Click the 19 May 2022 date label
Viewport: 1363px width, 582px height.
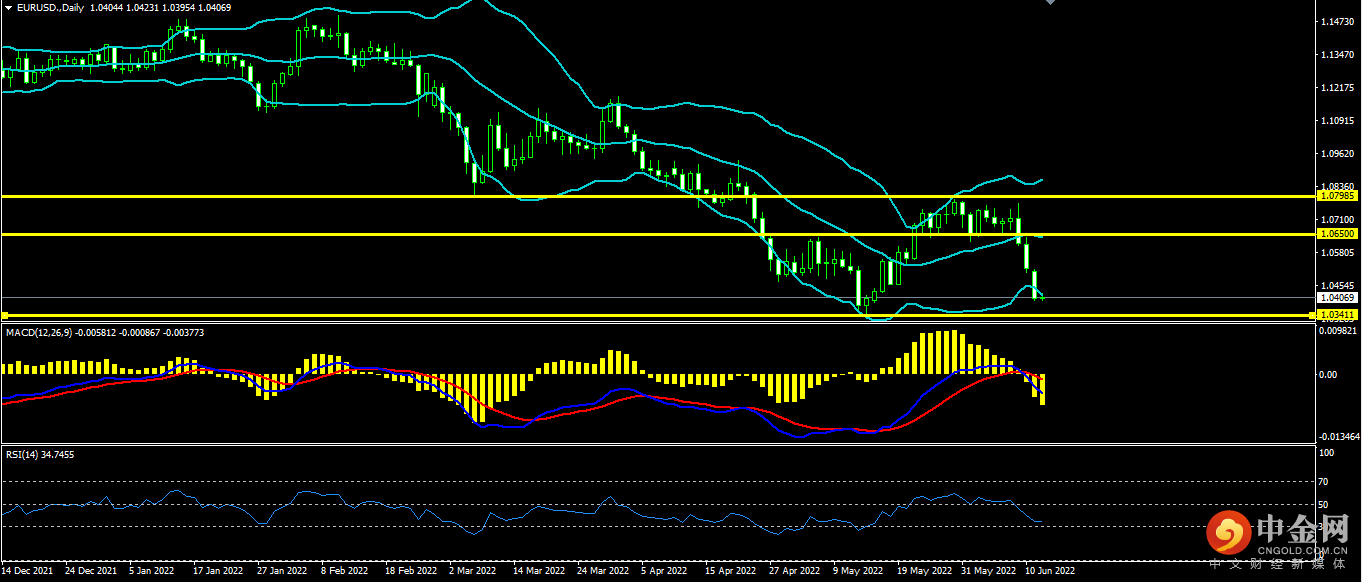924,572
